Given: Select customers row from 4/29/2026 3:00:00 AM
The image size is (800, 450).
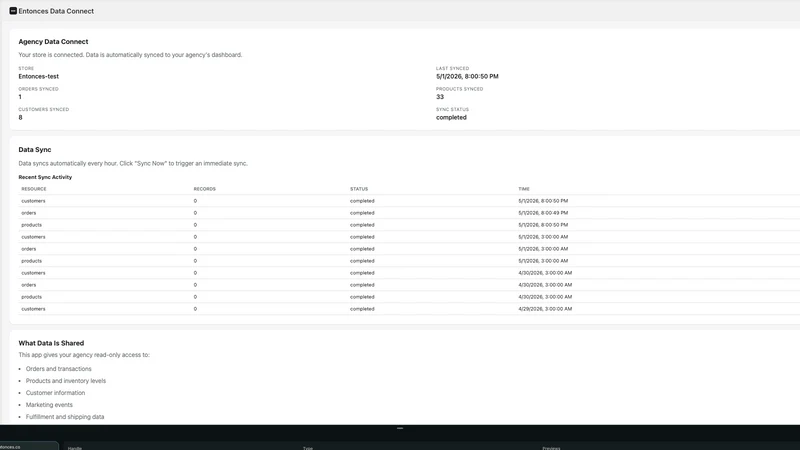Looking at the screenshot, I should click(x=409, y=309).
